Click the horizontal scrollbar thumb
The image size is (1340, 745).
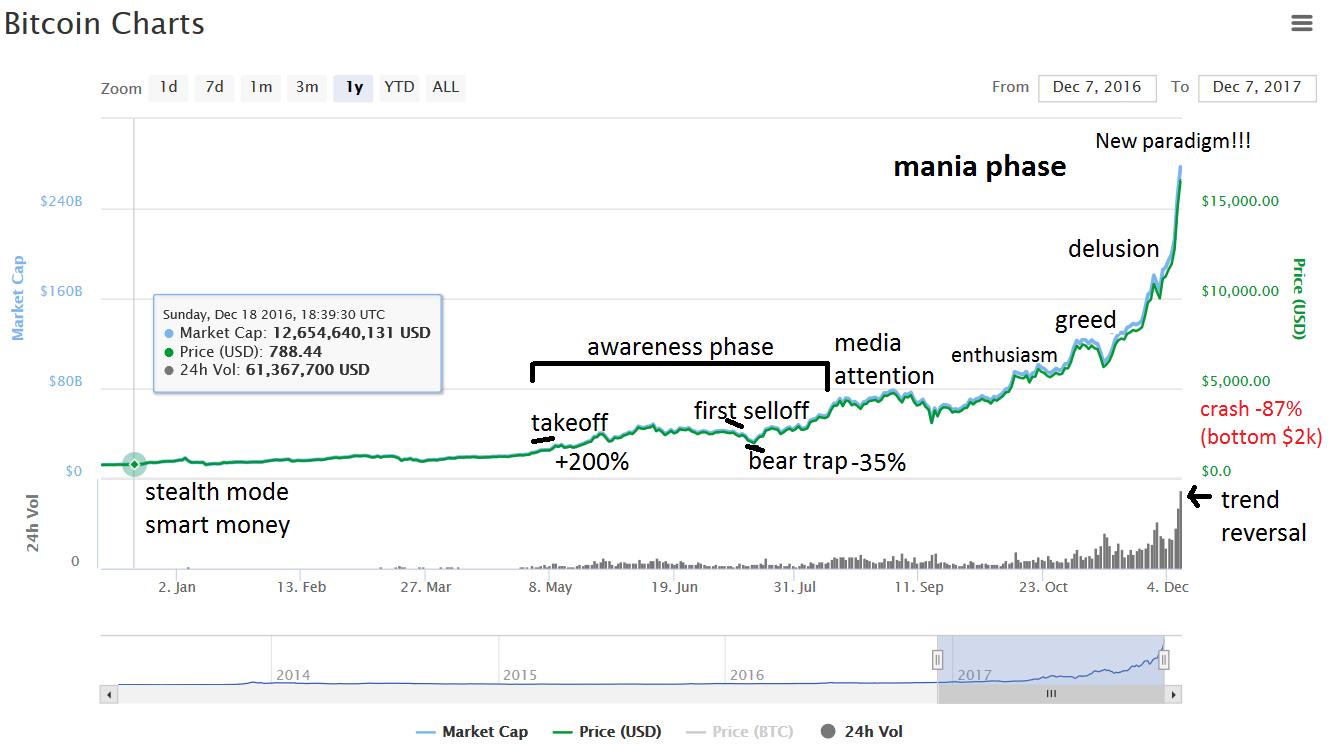1051,694
